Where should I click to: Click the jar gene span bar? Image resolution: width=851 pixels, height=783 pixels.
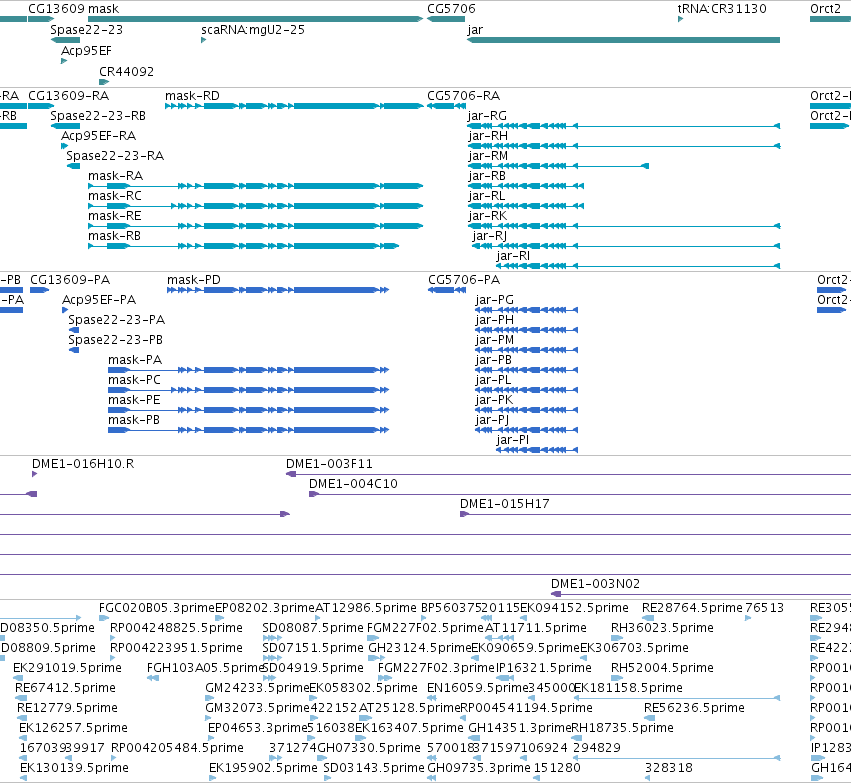623,40
